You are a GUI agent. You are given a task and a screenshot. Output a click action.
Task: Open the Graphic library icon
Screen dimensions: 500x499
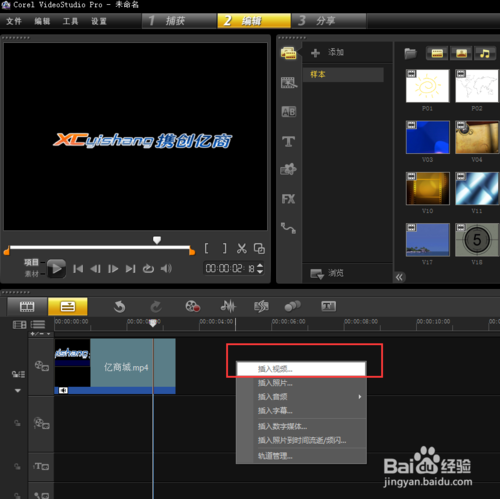[x=288, y=169]
